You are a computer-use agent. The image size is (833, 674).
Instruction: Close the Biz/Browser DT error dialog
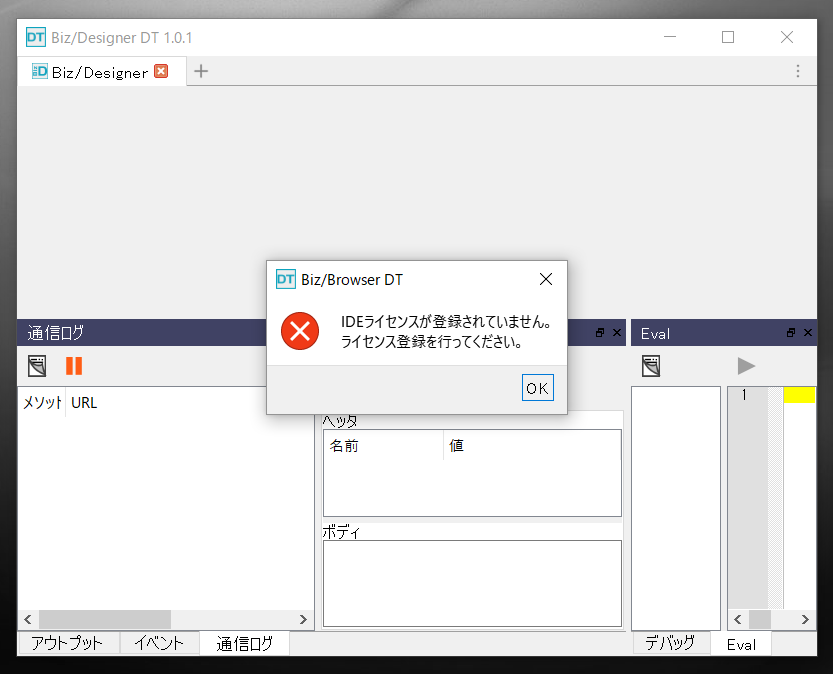(x=546, y=279)
